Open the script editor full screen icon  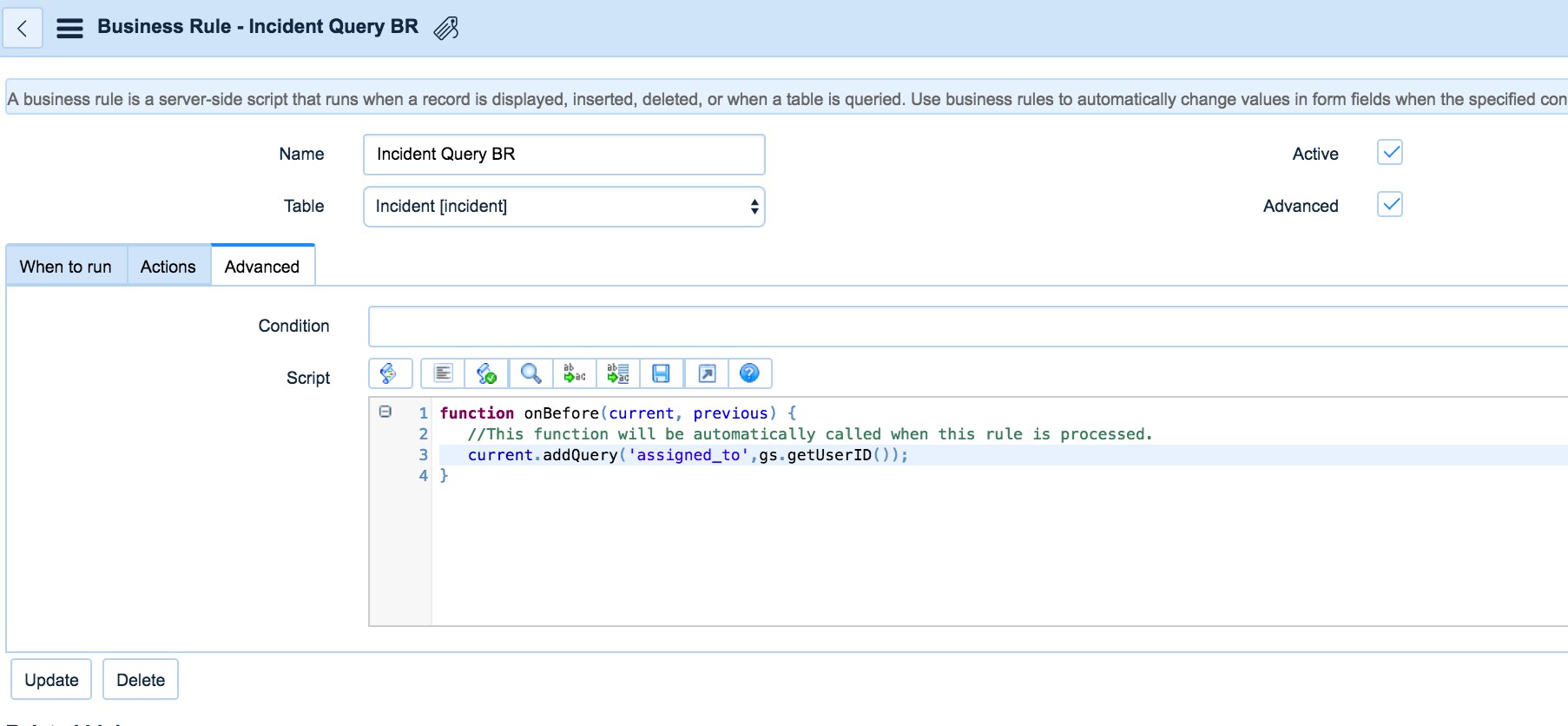coord(707,373)
